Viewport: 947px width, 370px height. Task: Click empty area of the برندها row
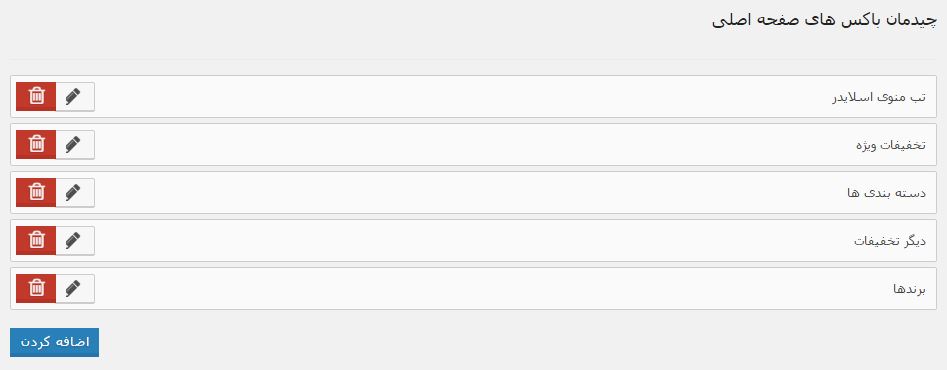(483, 289)
